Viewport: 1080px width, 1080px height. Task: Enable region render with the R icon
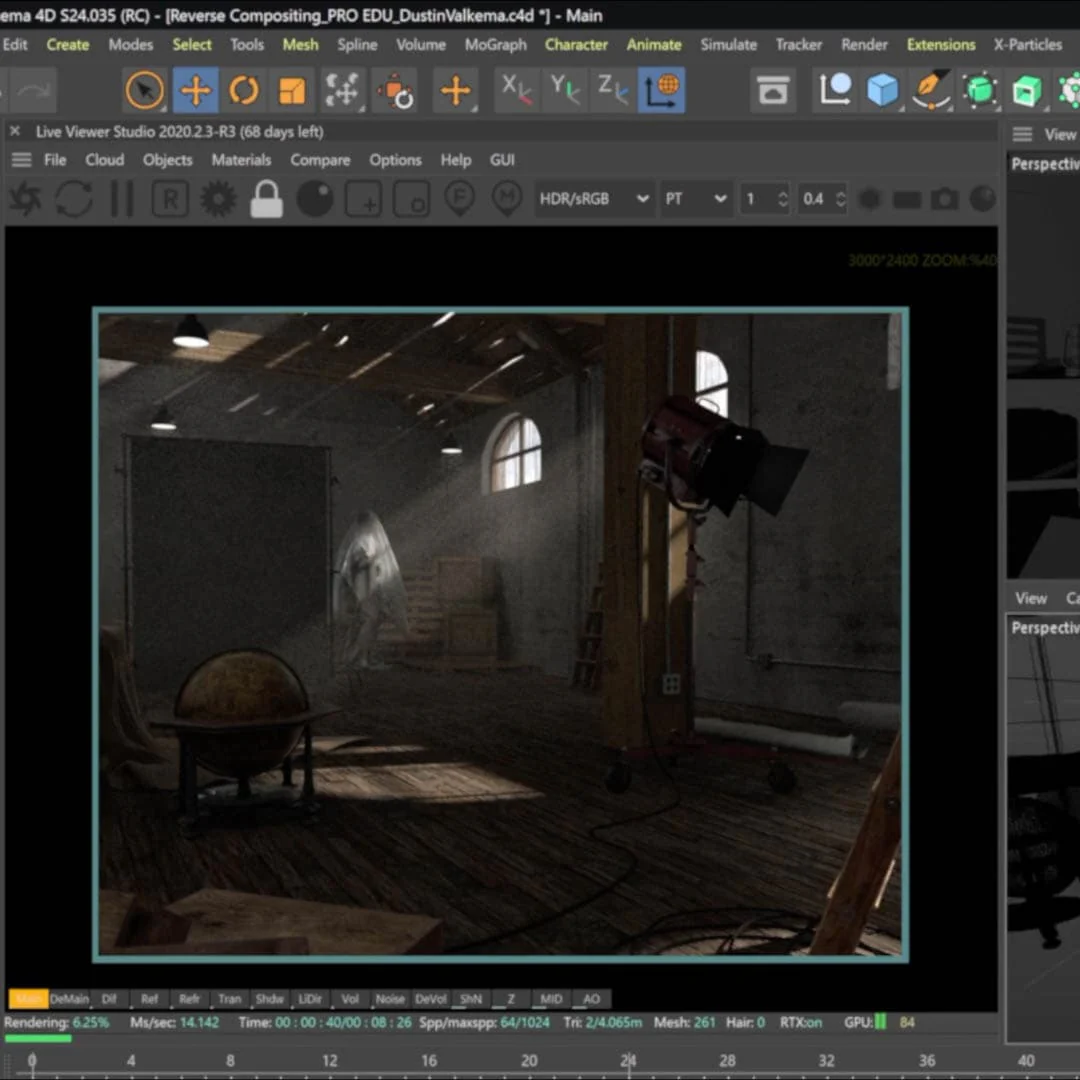pyautogui.click(x=170, y=198)
